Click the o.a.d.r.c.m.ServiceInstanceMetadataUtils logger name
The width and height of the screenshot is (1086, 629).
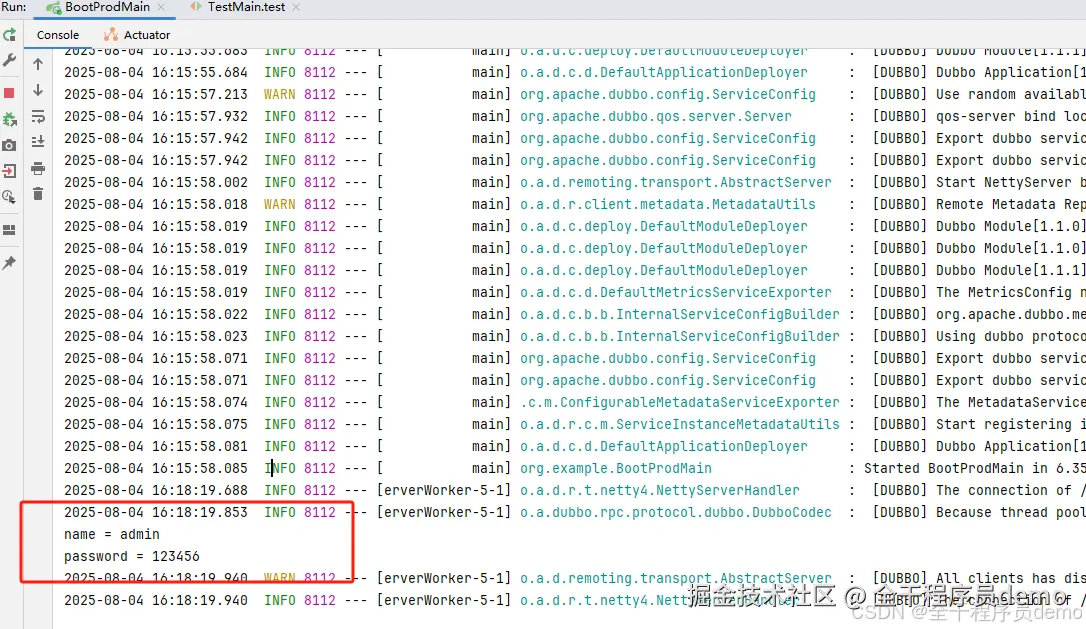coord(679,424)
